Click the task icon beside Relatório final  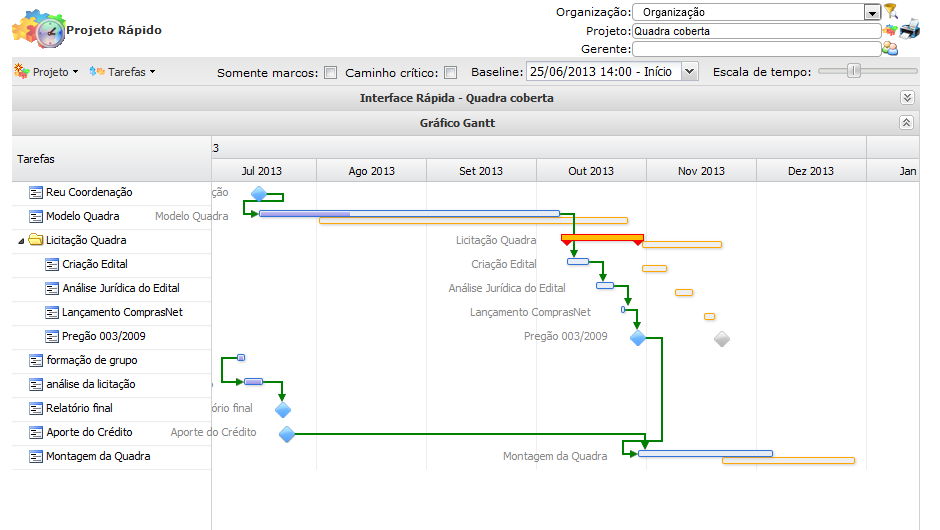coord(37,408)
